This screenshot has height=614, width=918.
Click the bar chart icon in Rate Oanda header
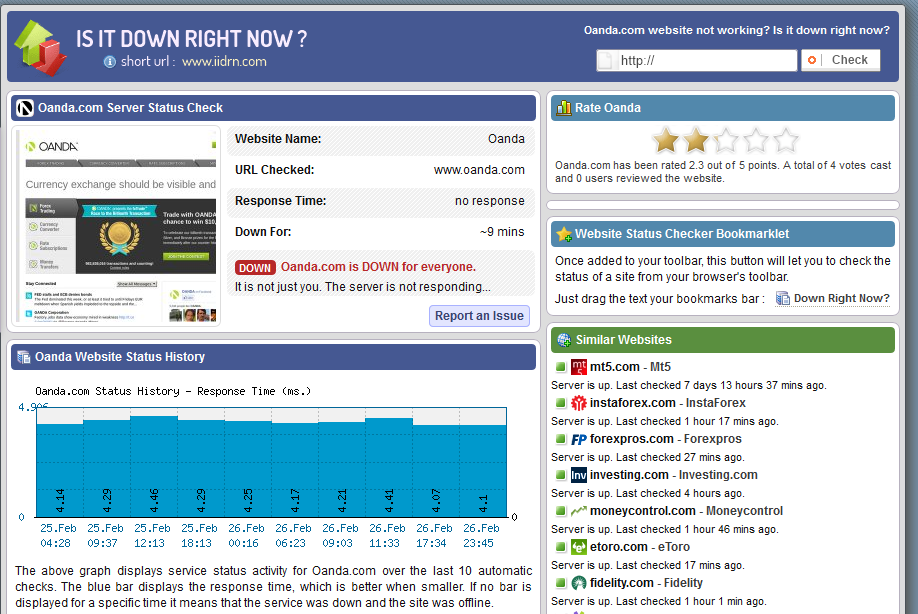[x=563, y=108]
